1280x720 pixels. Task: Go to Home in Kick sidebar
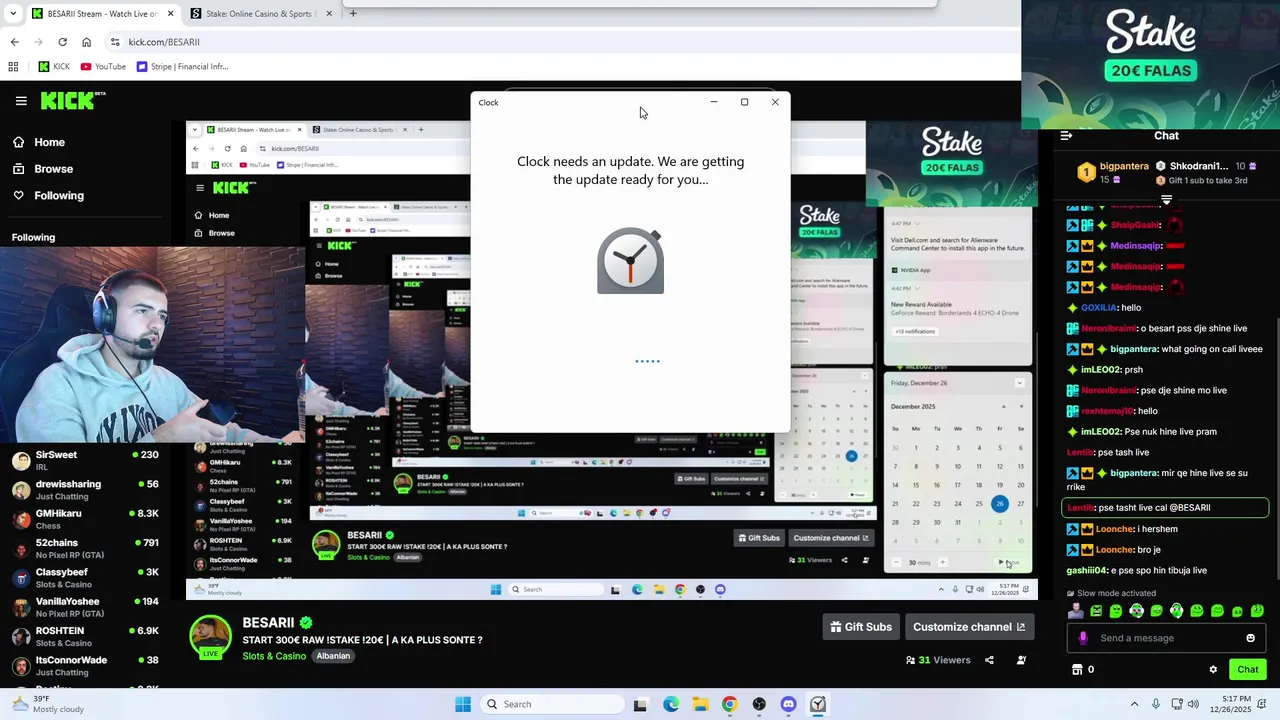(x=39, y=142)
